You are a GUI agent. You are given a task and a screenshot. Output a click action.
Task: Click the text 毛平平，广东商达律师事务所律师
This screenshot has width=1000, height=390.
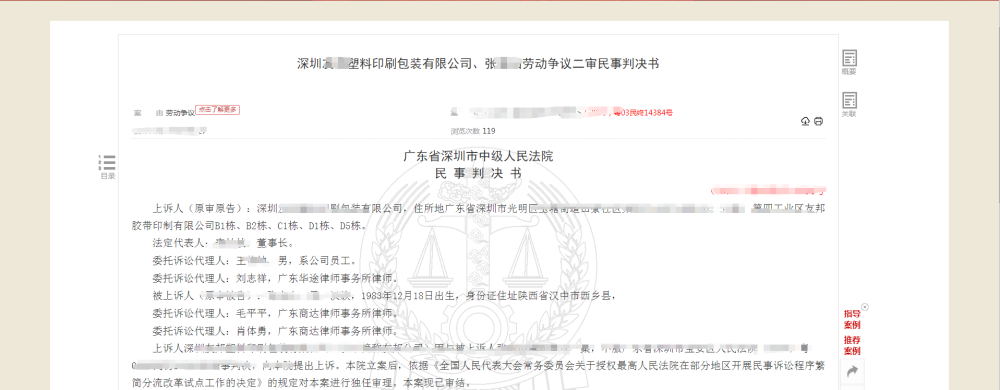coord(317,314)
